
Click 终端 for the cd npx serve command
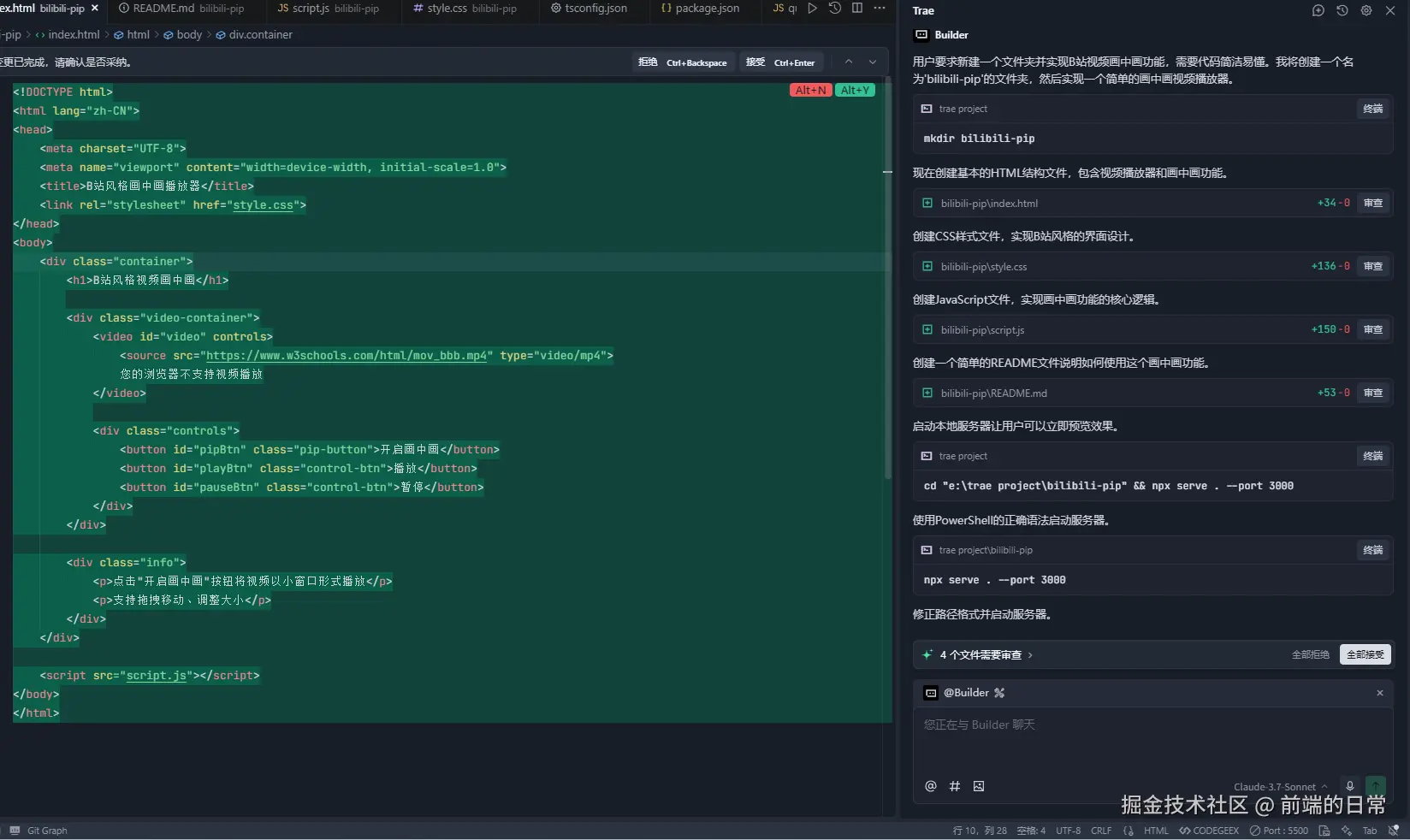[x=1373, y=456]
